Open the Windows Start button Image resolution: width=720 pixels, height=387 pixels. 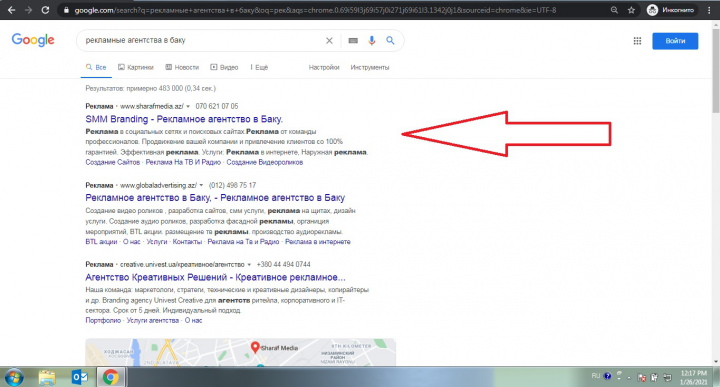click(14, 377)
